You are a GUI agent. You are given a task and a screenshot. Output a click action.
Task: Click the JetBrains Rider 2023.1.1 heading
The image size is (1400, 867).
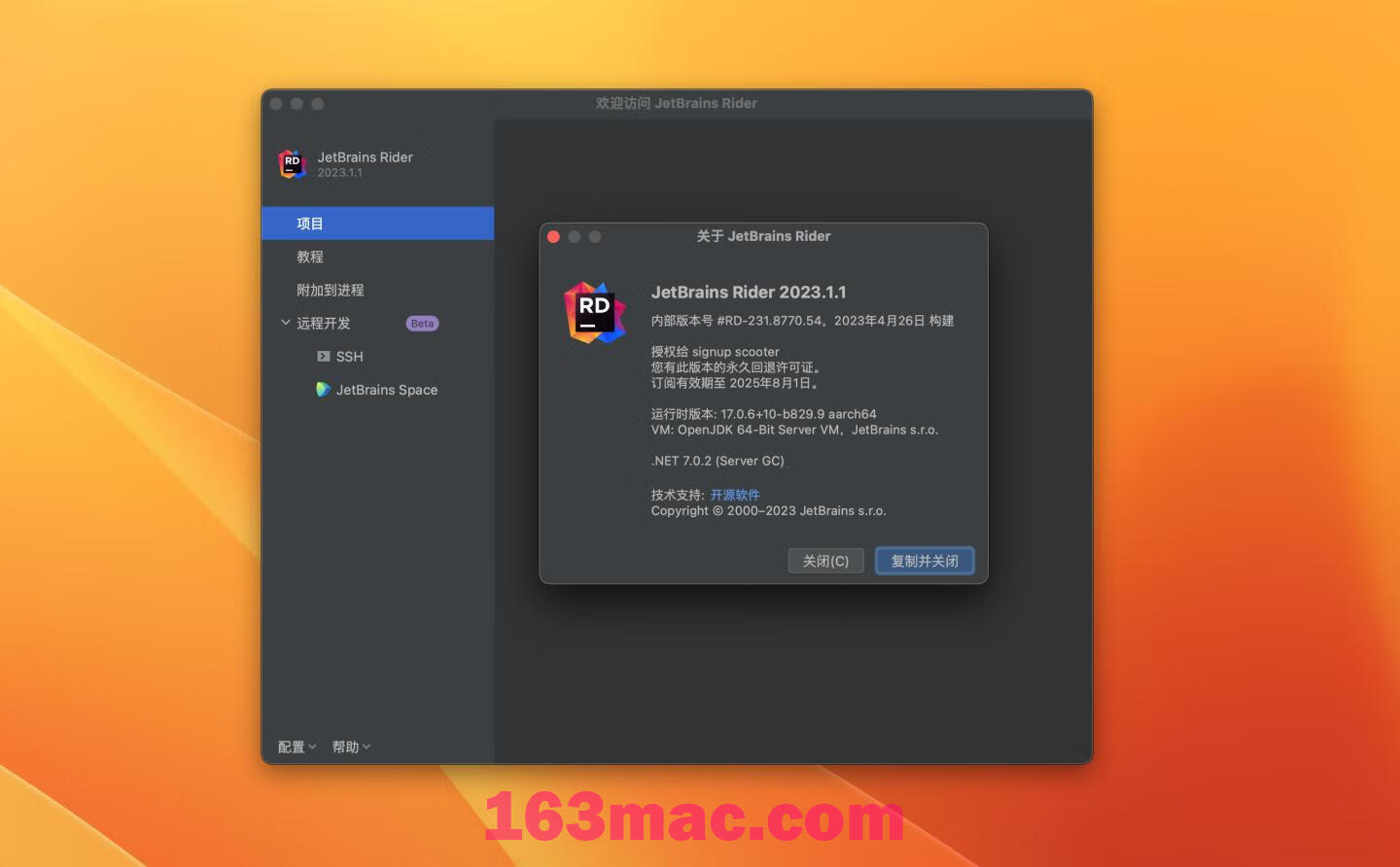click(749, 292)
